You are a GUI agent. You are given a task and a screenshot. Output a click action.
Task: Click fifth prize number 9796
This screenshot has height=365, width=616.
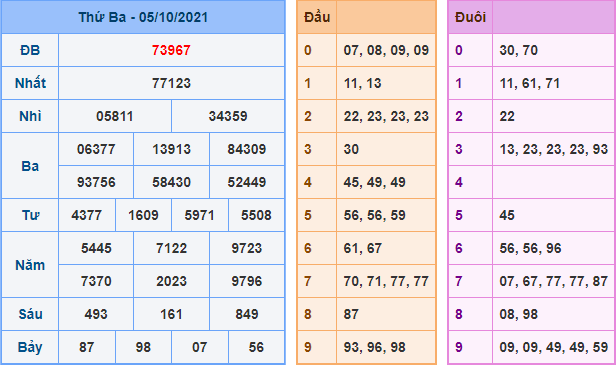(247, 281)
